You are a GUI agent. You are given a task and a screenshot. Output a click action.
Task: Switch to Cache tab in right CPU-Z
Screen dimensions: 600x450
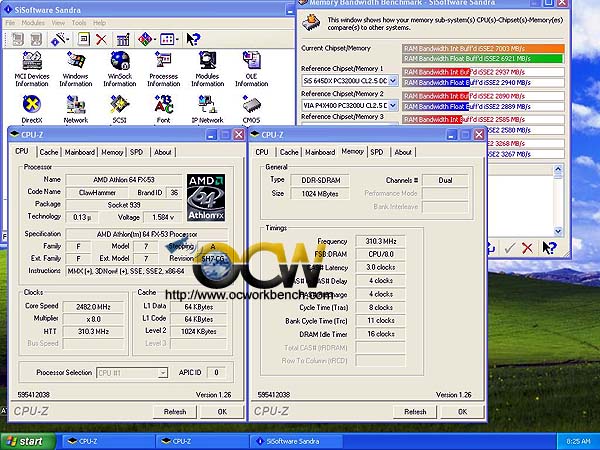[x=289, y=152]
